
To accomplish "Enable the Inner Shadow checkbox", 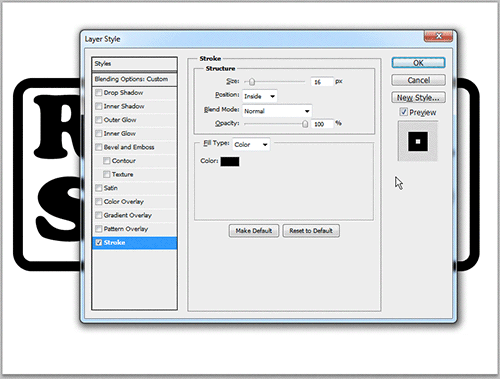I will click(99, 106).
